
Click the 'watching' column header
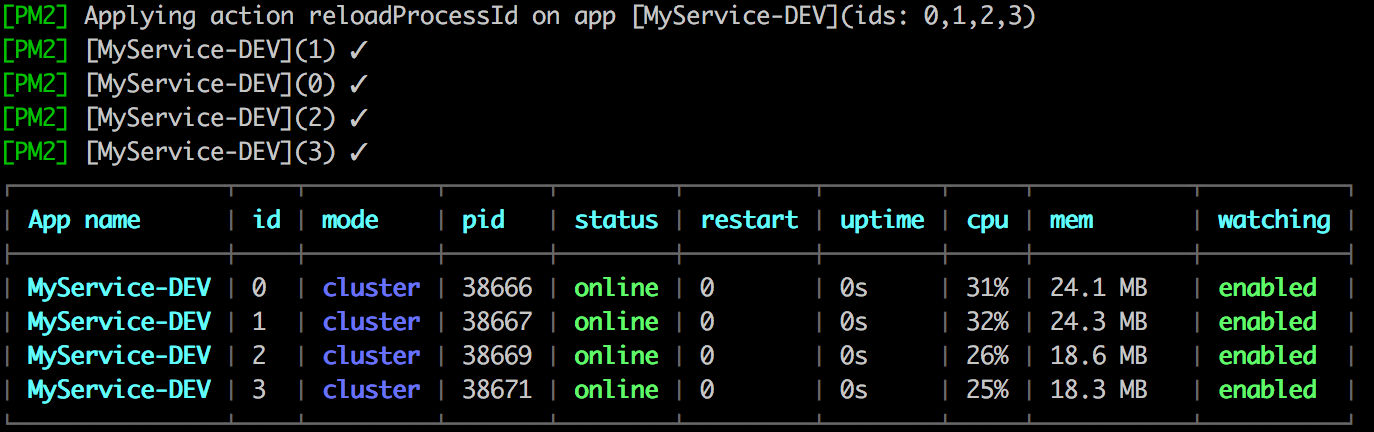(x=1274, y=222)
